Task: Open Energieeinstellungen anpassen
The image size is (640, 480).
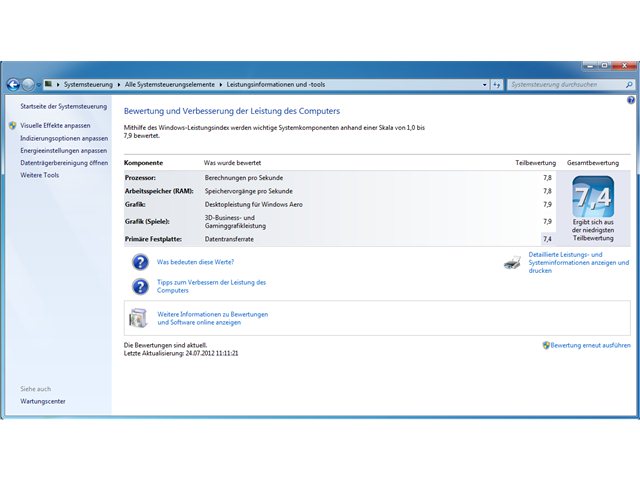Action: [x=64, y=151]
